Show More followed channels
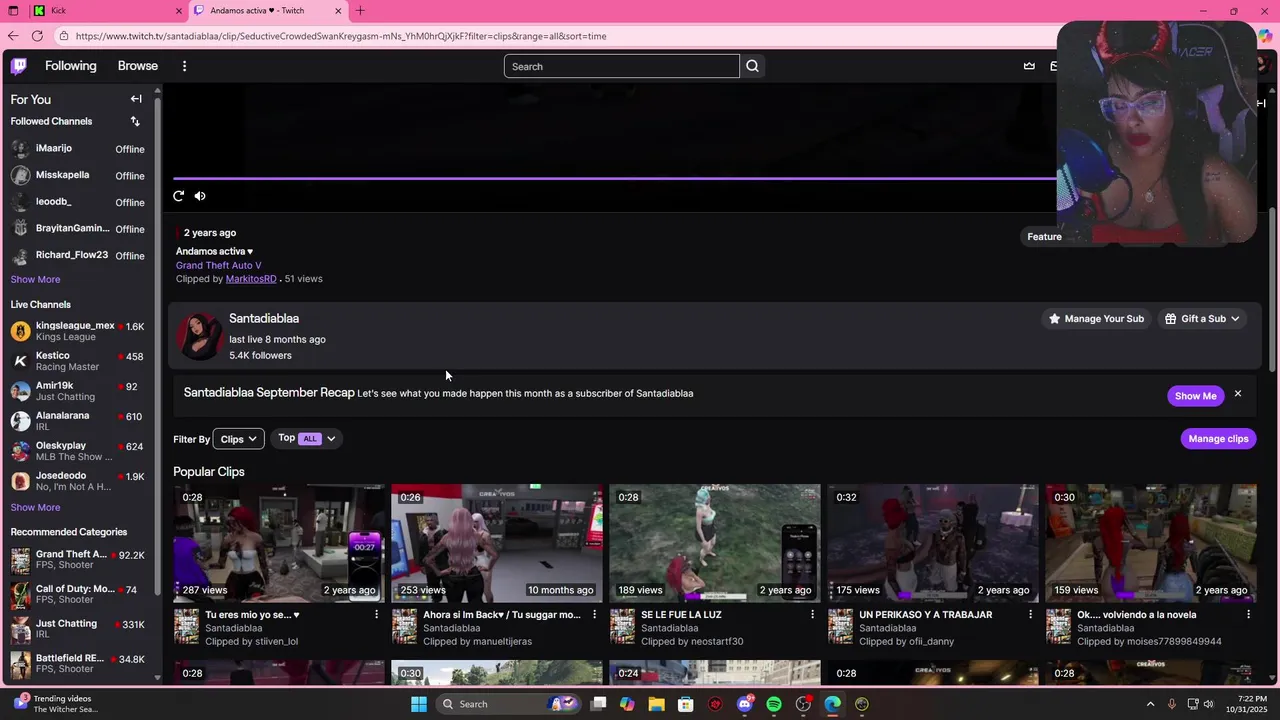 (36, 280)
